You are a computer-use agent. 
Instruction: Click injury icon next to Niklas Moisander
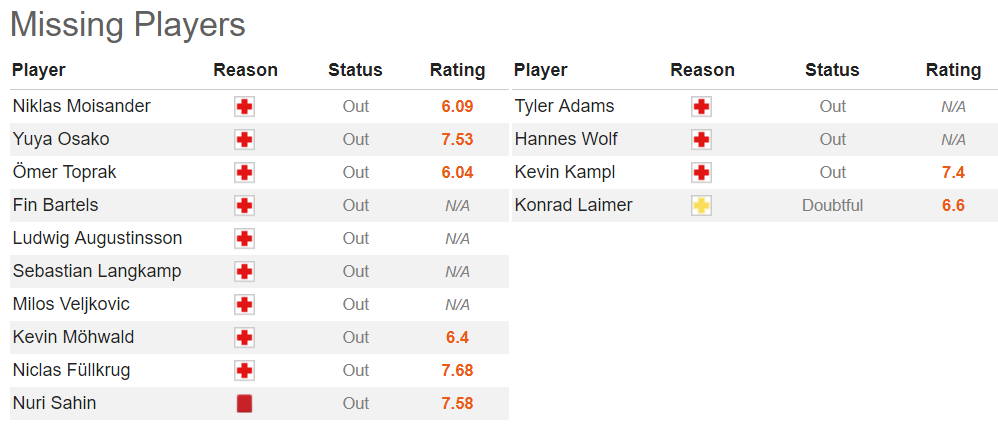(244, 107)
